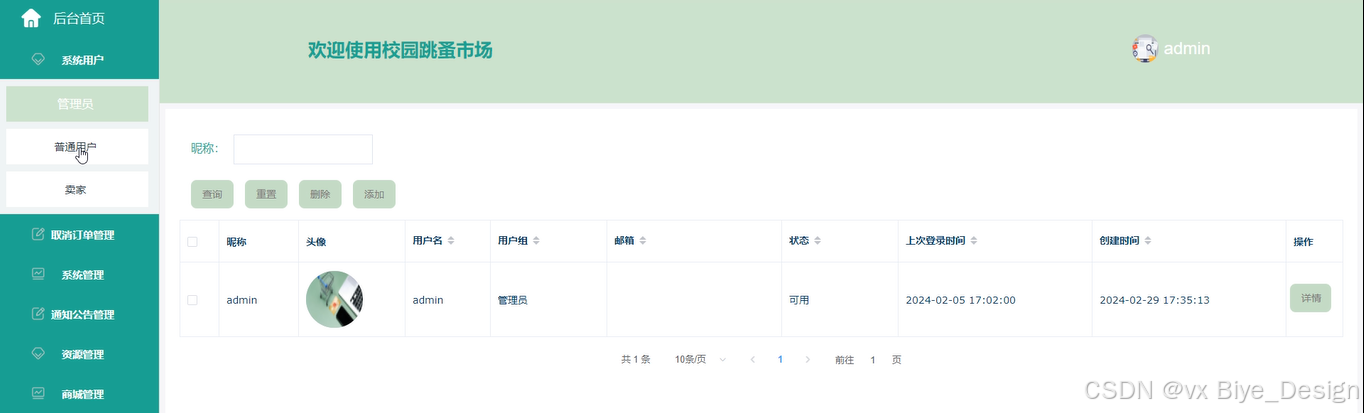Toggle the select-all checkbox in table header
Image resolution: width=1364 pixels, height=413 pixels.
pyautogui.click(x=192, y=241)
